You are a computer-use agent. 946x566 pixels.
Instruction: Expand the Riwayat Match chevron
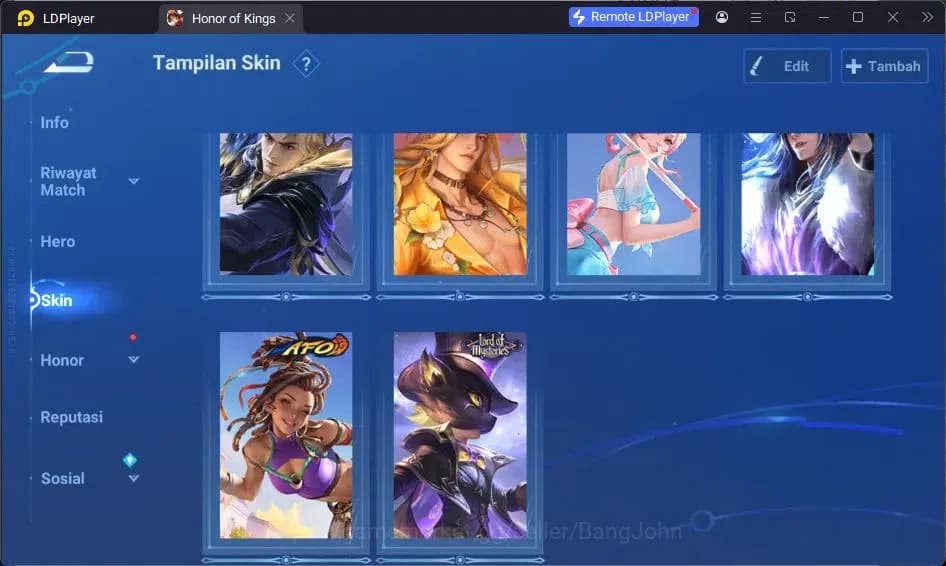click(134, 181)
